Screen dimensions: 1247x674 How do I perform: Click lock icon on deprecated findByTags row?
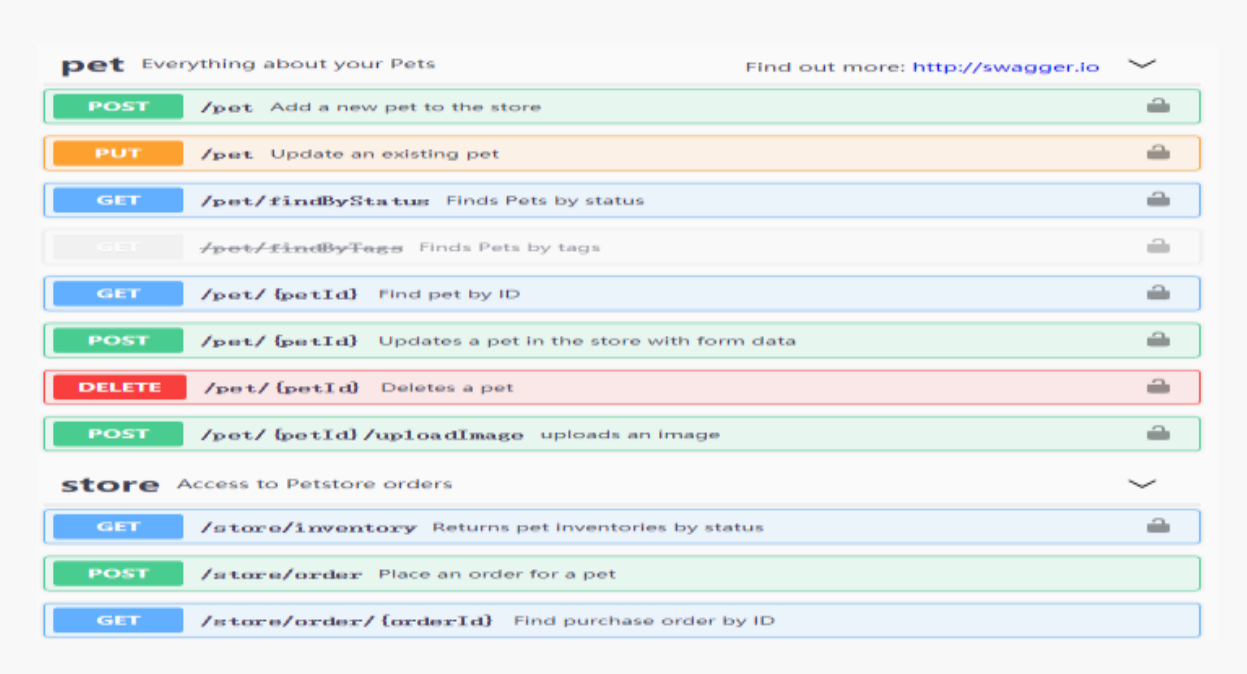pos(1158,247)
